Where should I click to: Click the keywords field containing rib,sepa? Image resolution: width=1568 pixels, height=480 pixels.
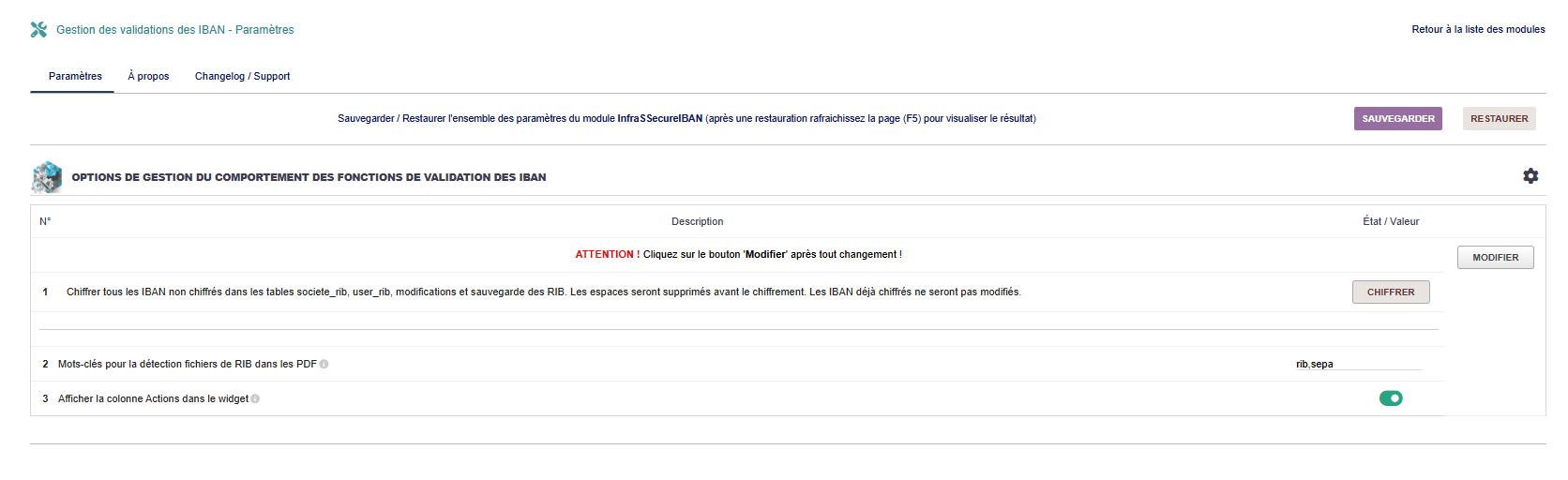tap(1358, 364)
